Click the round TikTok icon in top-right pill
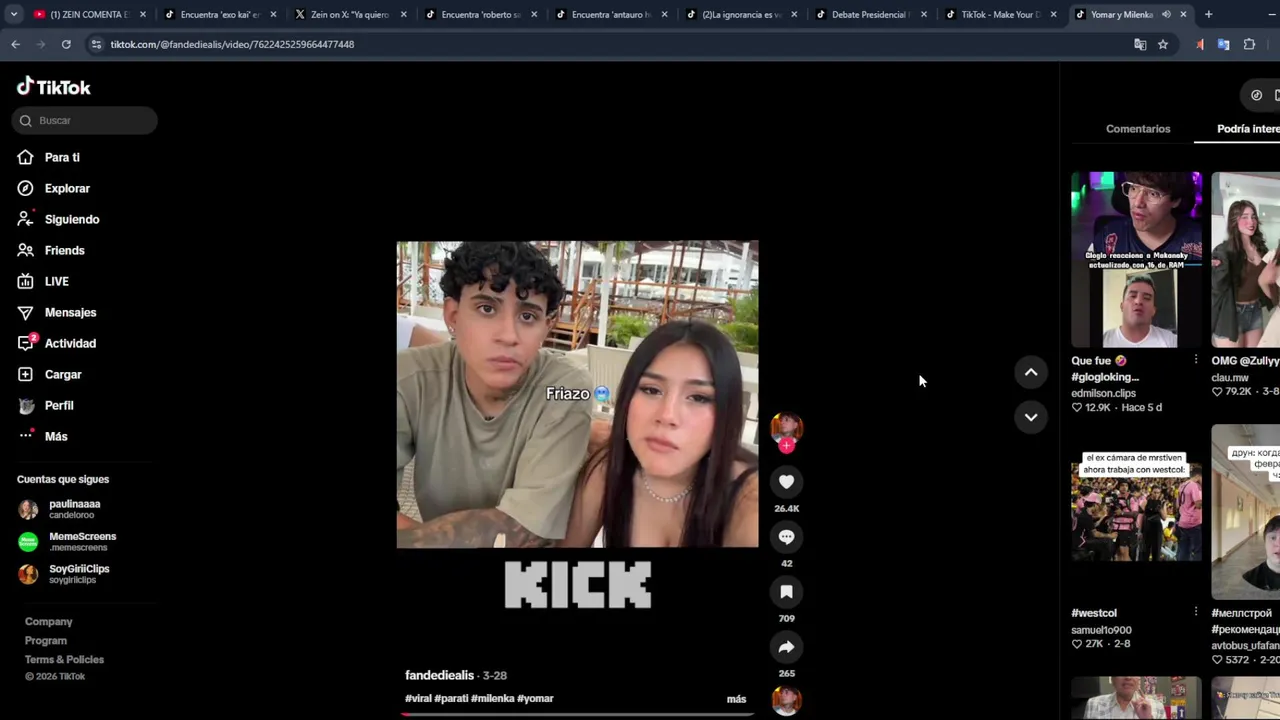The height and width of the screenshot is (720, 1280). coord(1257,95)
